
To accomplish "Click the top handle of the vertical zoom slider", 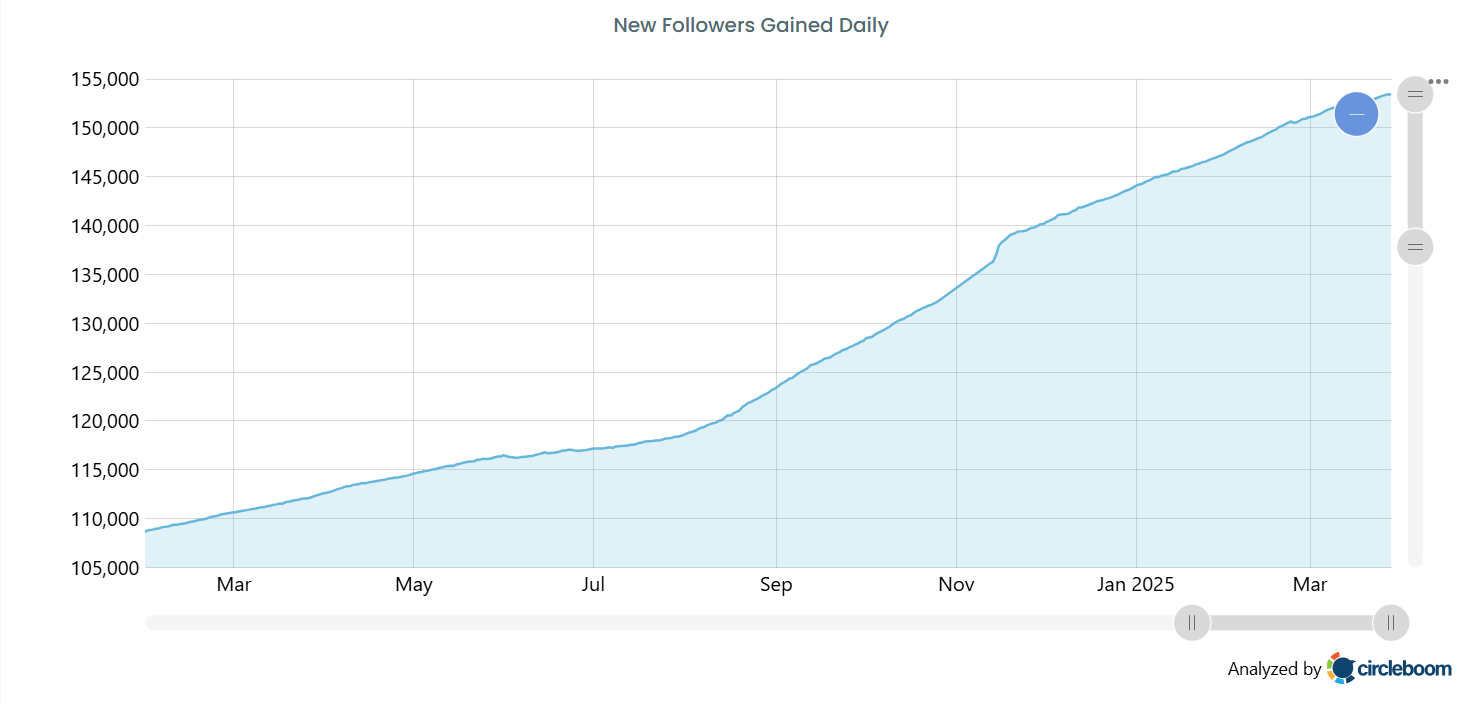I will (1414, 93).
